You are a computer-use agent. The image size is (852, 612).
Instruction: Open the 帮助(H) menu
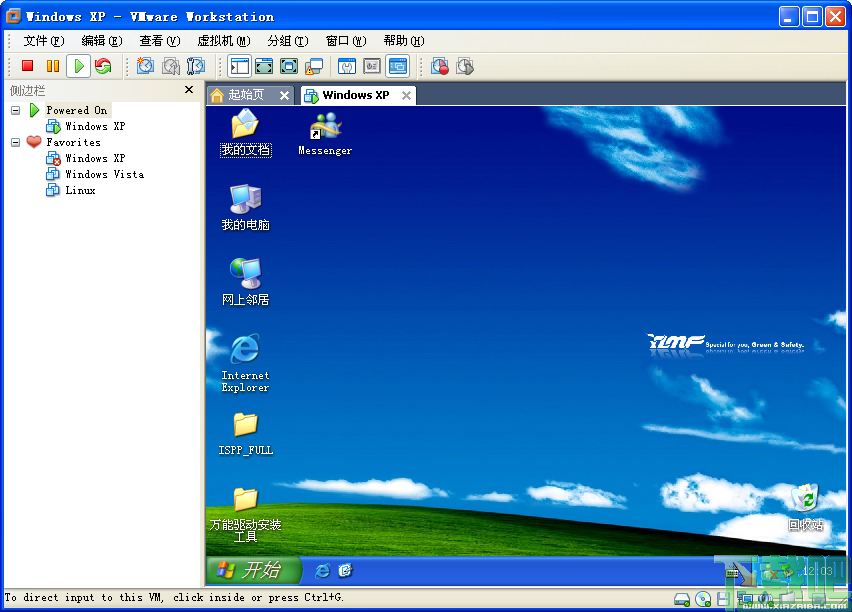(404, 41)
